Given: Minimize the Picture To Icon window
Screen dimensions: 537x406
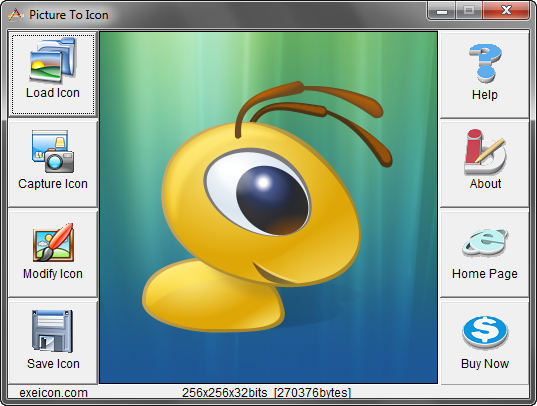Looking at the screenshot, I should coord(442,10).
